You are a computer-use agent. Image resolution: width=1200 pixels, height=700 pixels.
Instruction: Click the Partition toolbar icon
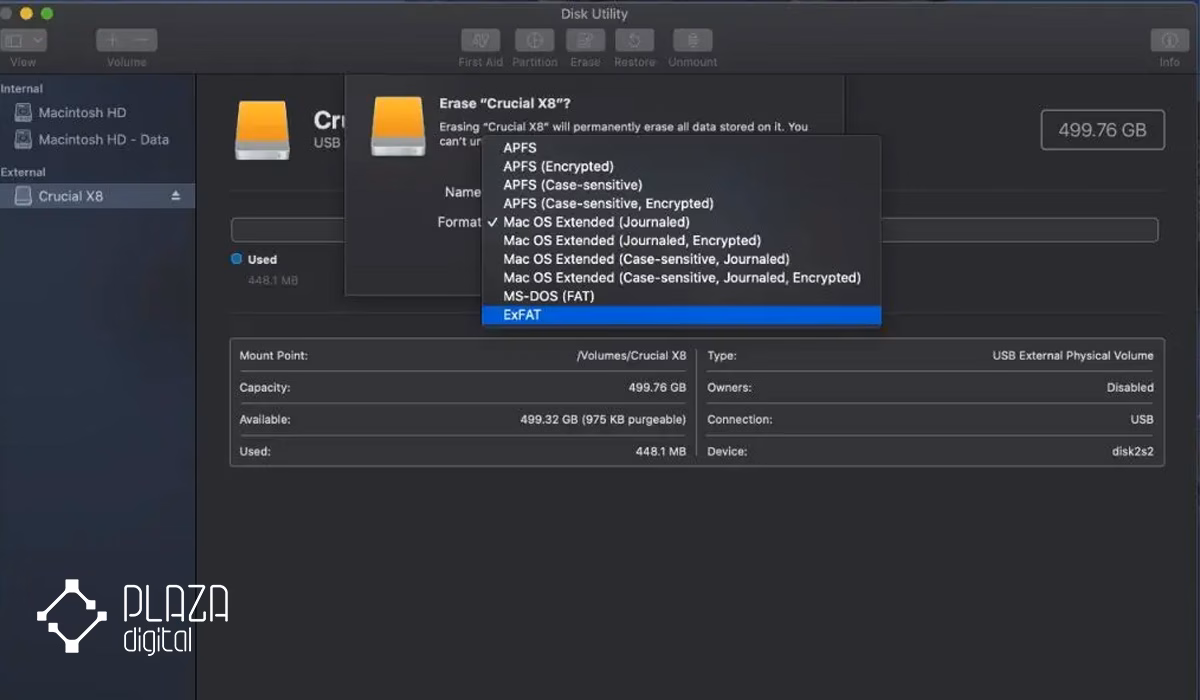(535, 40)
